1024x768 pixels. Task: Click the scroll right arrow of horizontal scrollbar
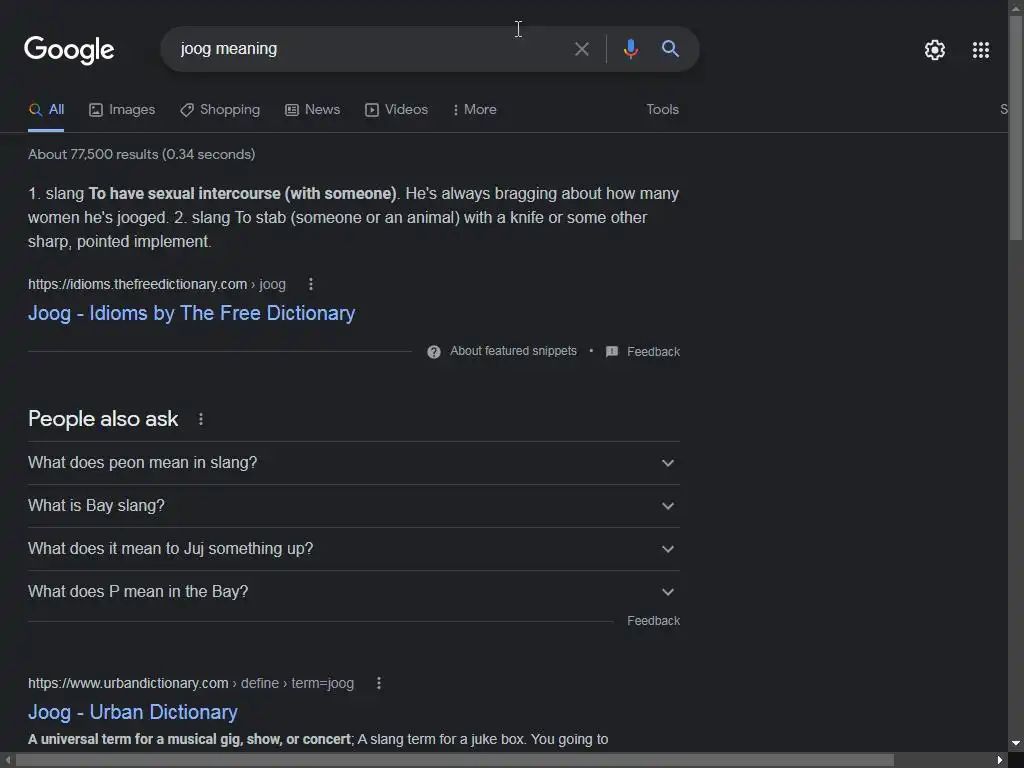click(1000, 760)
